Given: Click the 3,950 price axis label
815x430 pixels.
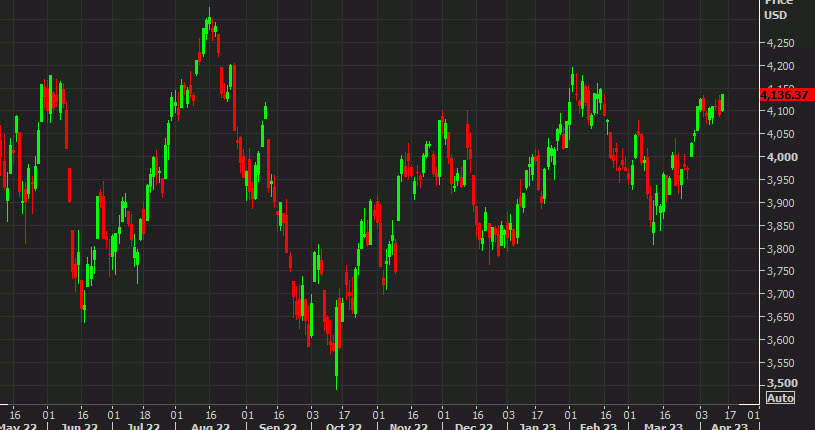Looking at the screenshot, I should pos(781,180).
